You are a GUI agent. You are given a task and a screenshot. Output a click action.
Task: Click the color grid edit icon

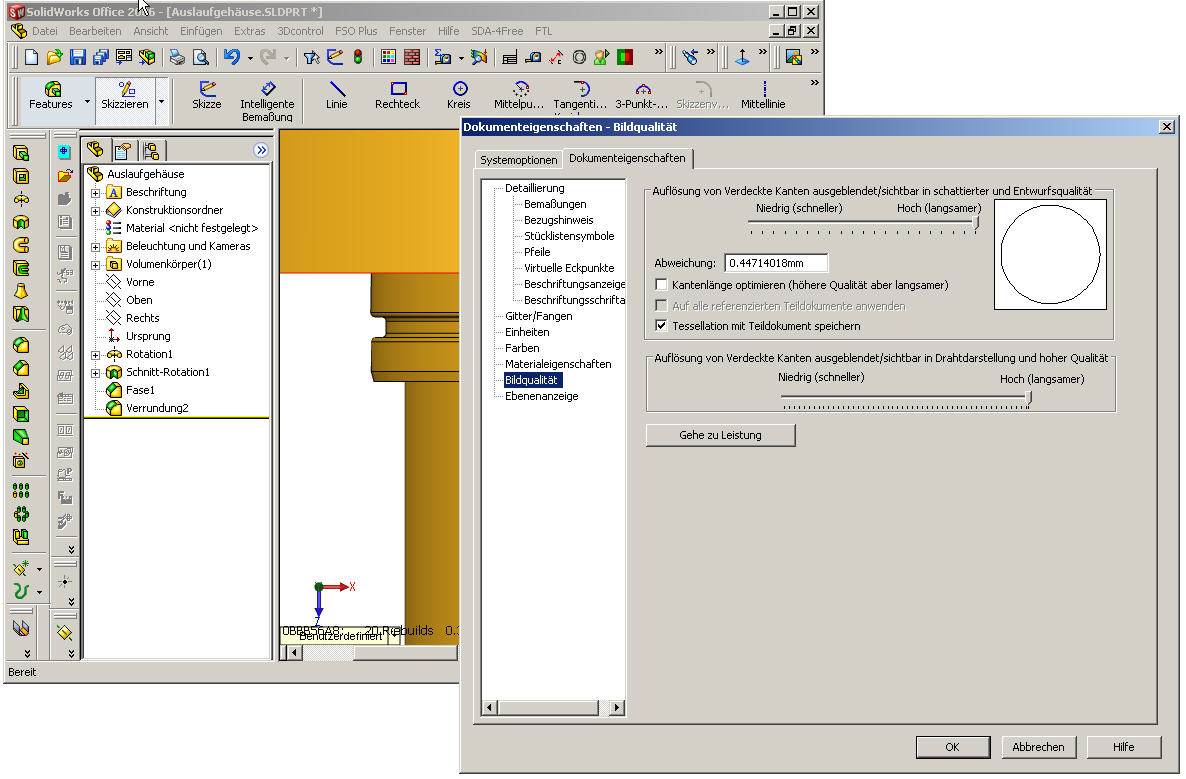tap(388, 57)
